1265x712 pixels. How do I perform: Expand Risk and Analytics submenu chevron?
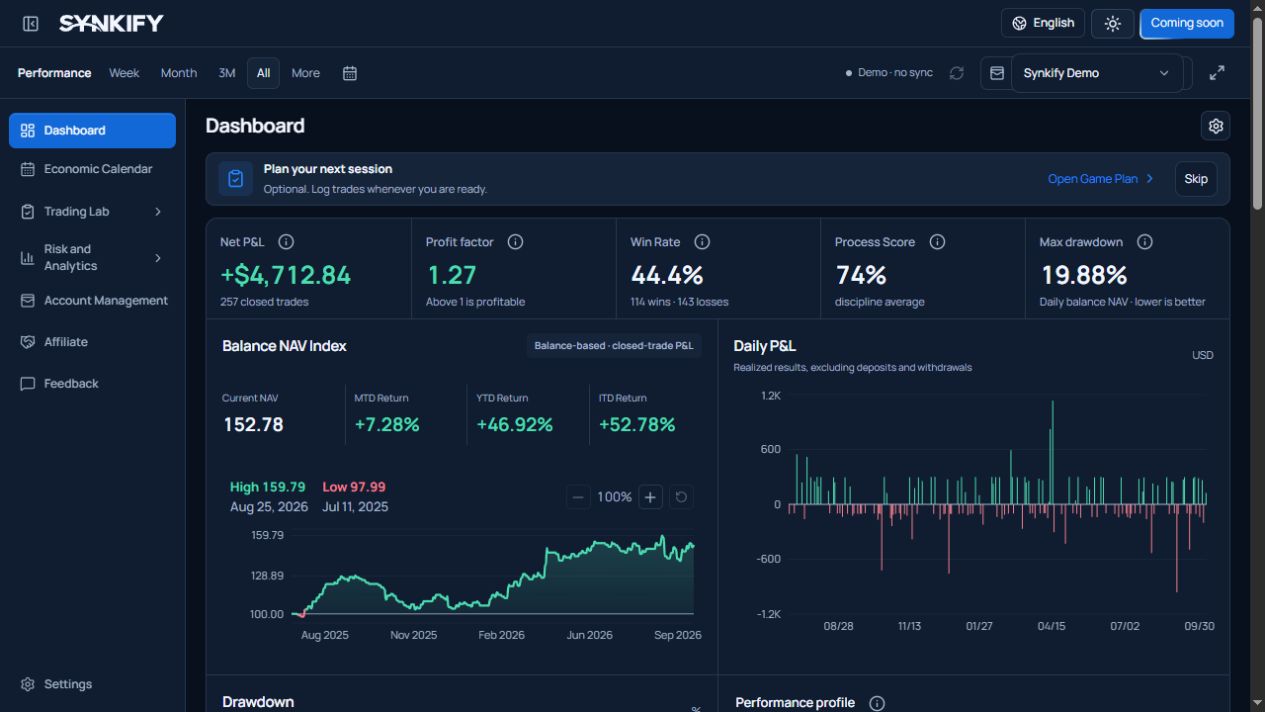click(158, 258)
